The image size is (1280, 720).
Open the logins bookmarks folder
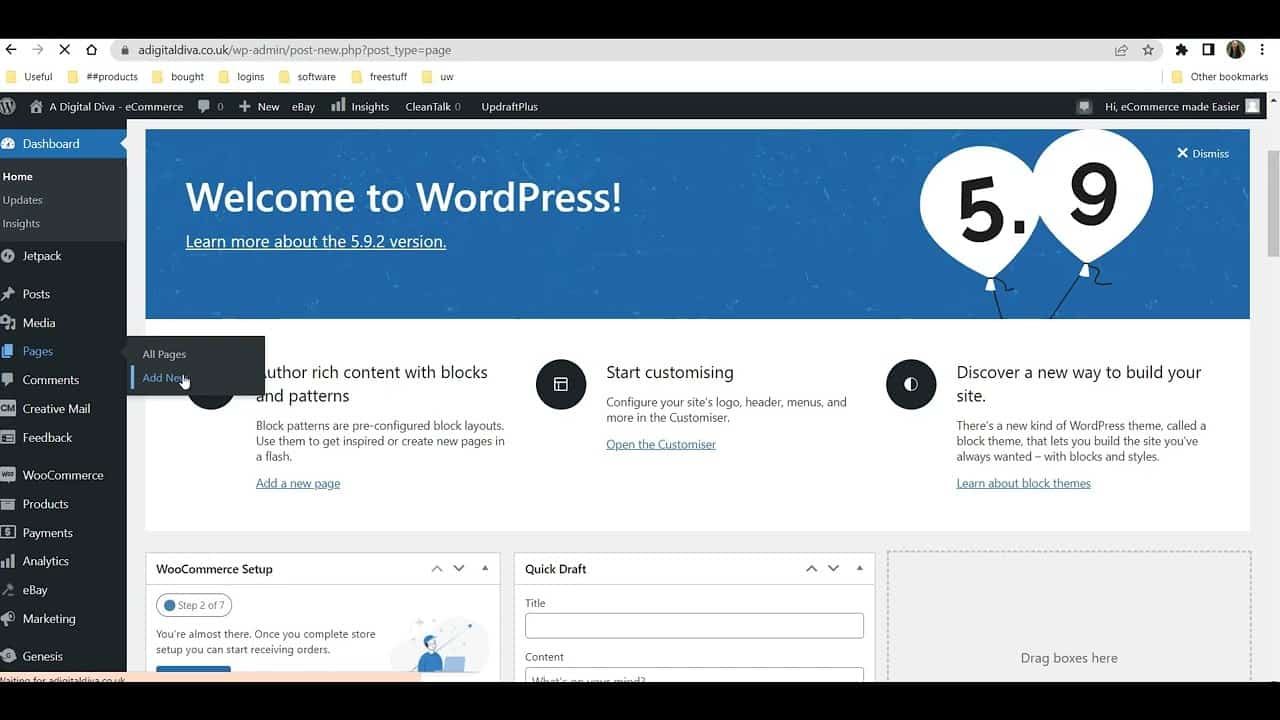pos(241,76)
